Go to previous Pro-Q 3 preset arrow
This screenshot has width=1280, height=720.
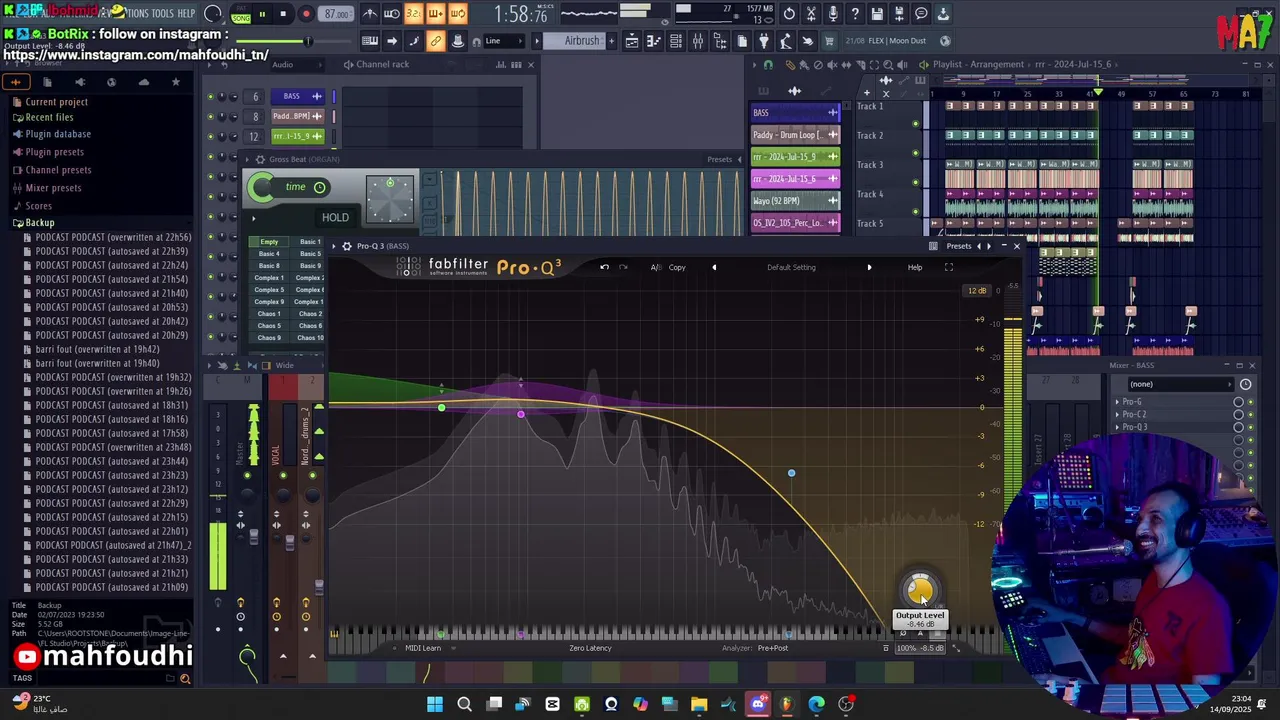point(714,267)
